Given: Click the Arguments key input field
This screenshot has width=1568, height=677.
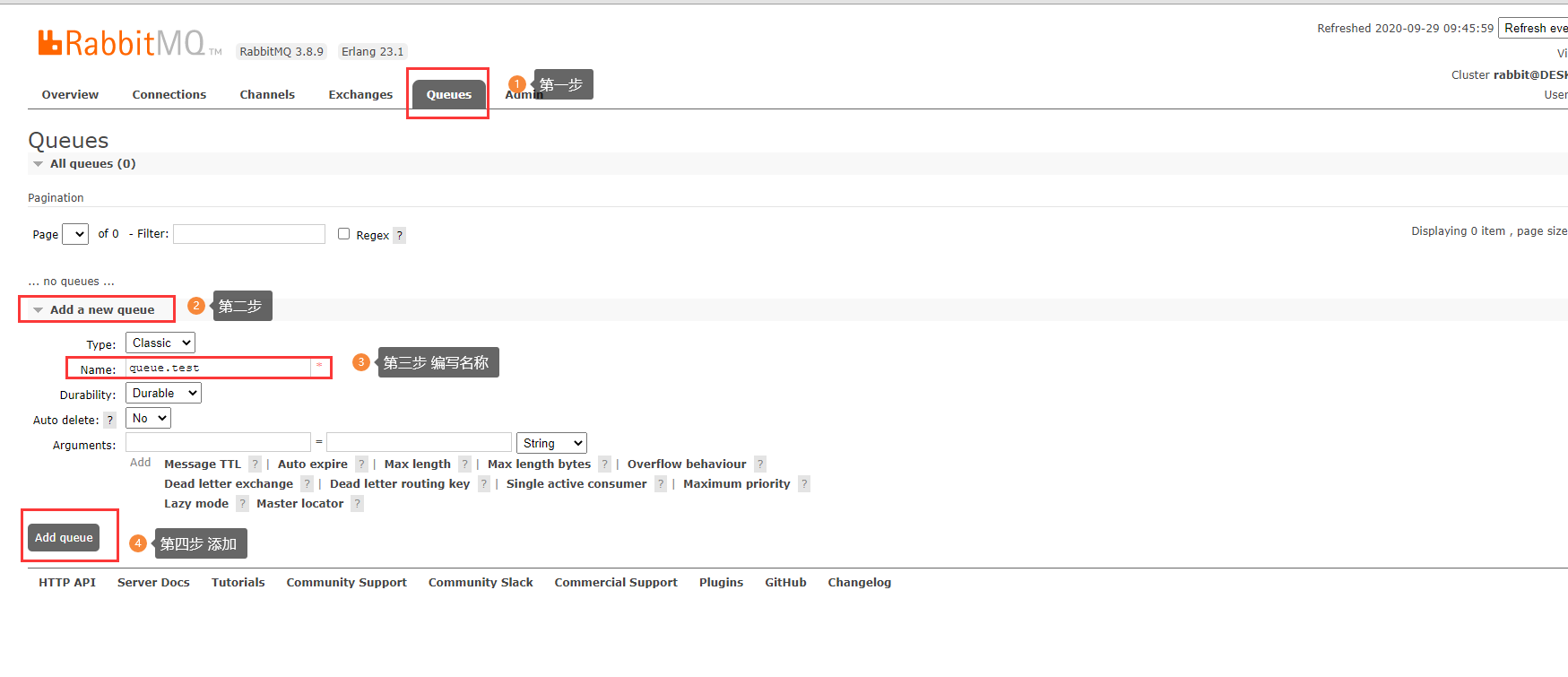Looking at the screenshot, I should [x=218, y=442].
